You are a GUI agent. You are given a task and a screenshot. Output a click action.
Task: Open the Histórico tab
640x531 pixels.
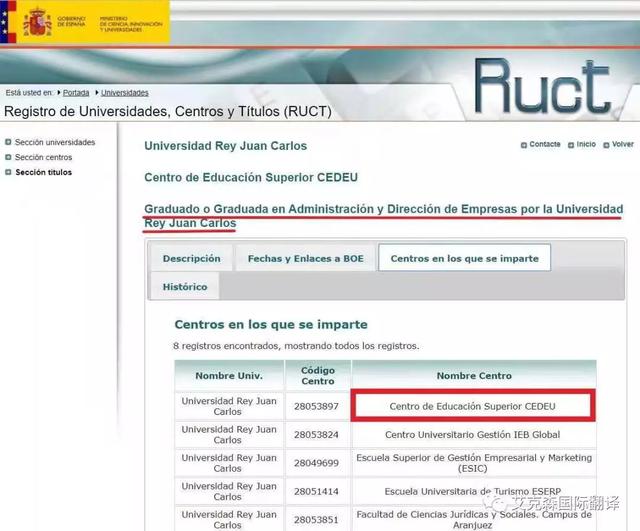185,287
